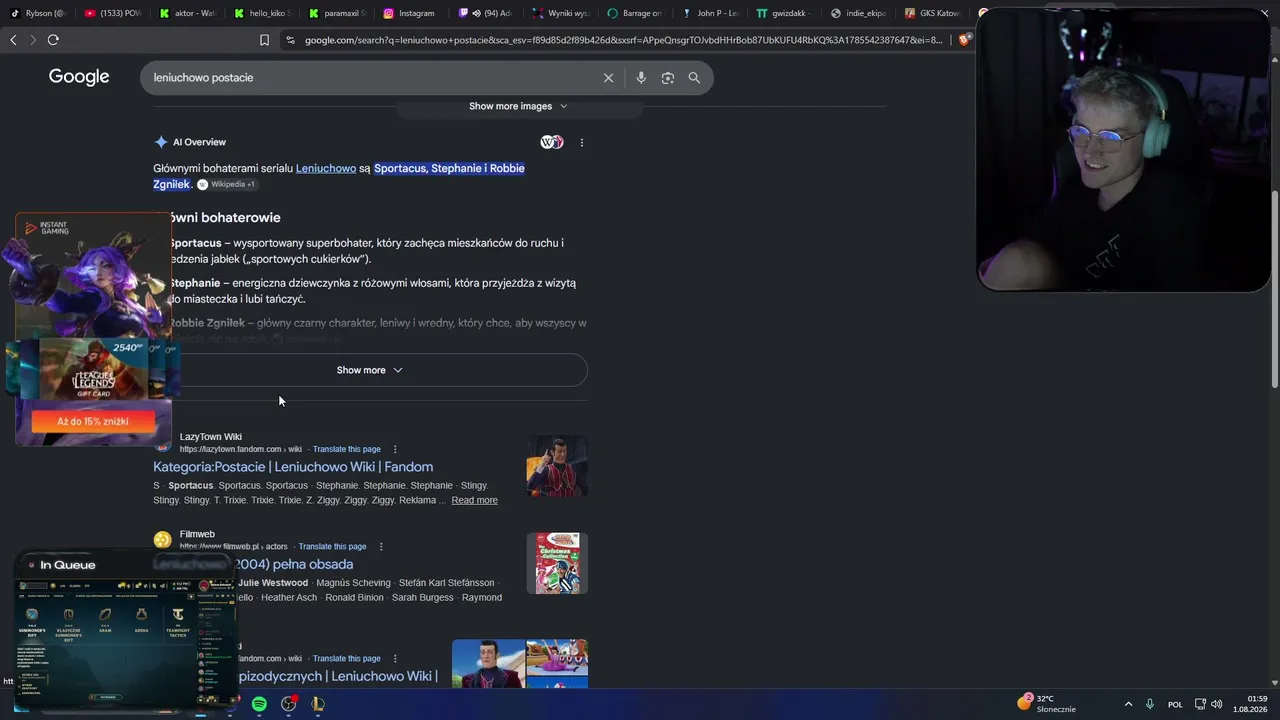Switch to the indie_ekipa tab
The image size is (1280, 720).
pos(858,13)
